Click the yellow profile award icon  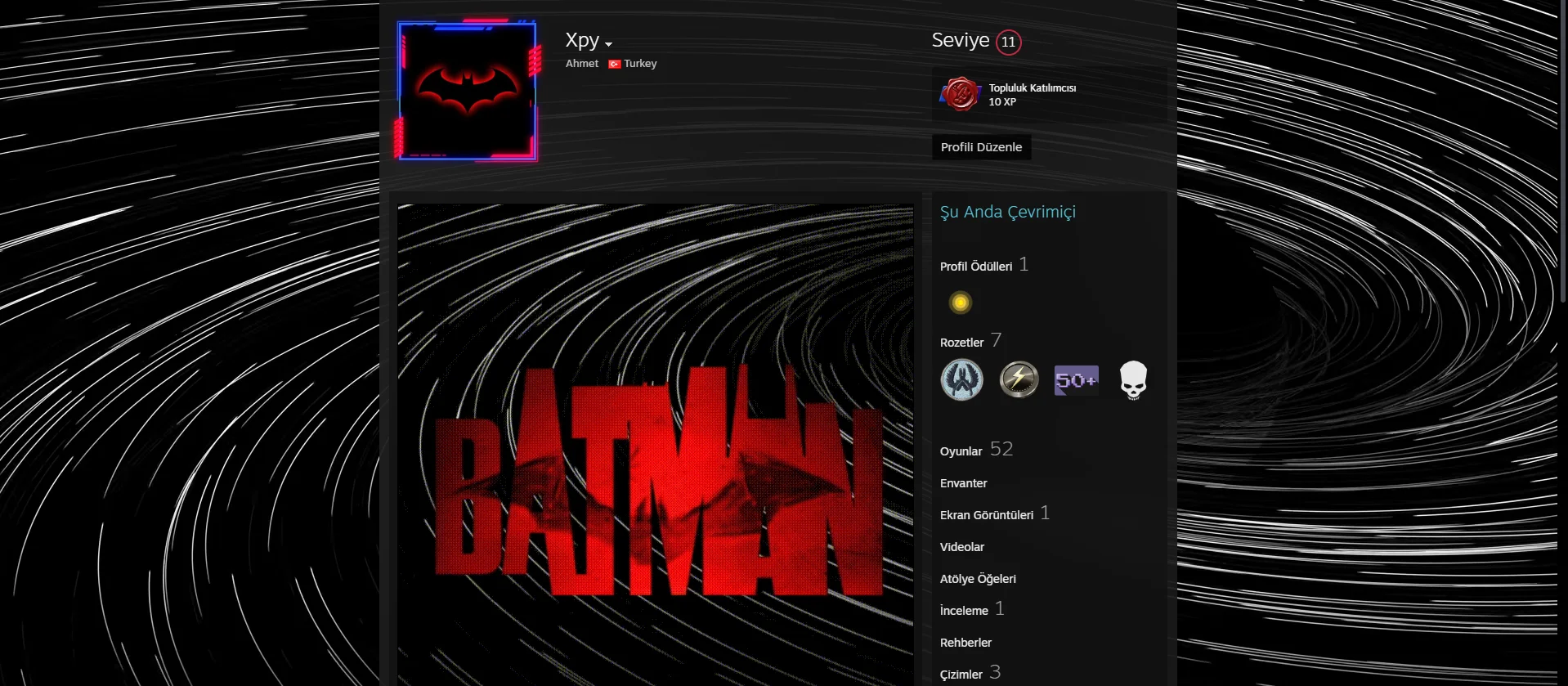coord(961,303)
